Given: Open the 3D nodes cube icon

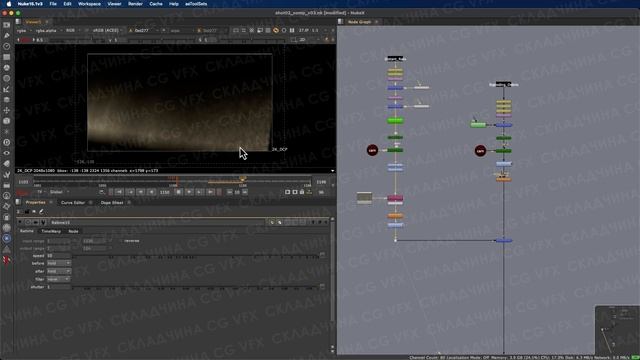Looking at the screenshot, I should 7,121.
